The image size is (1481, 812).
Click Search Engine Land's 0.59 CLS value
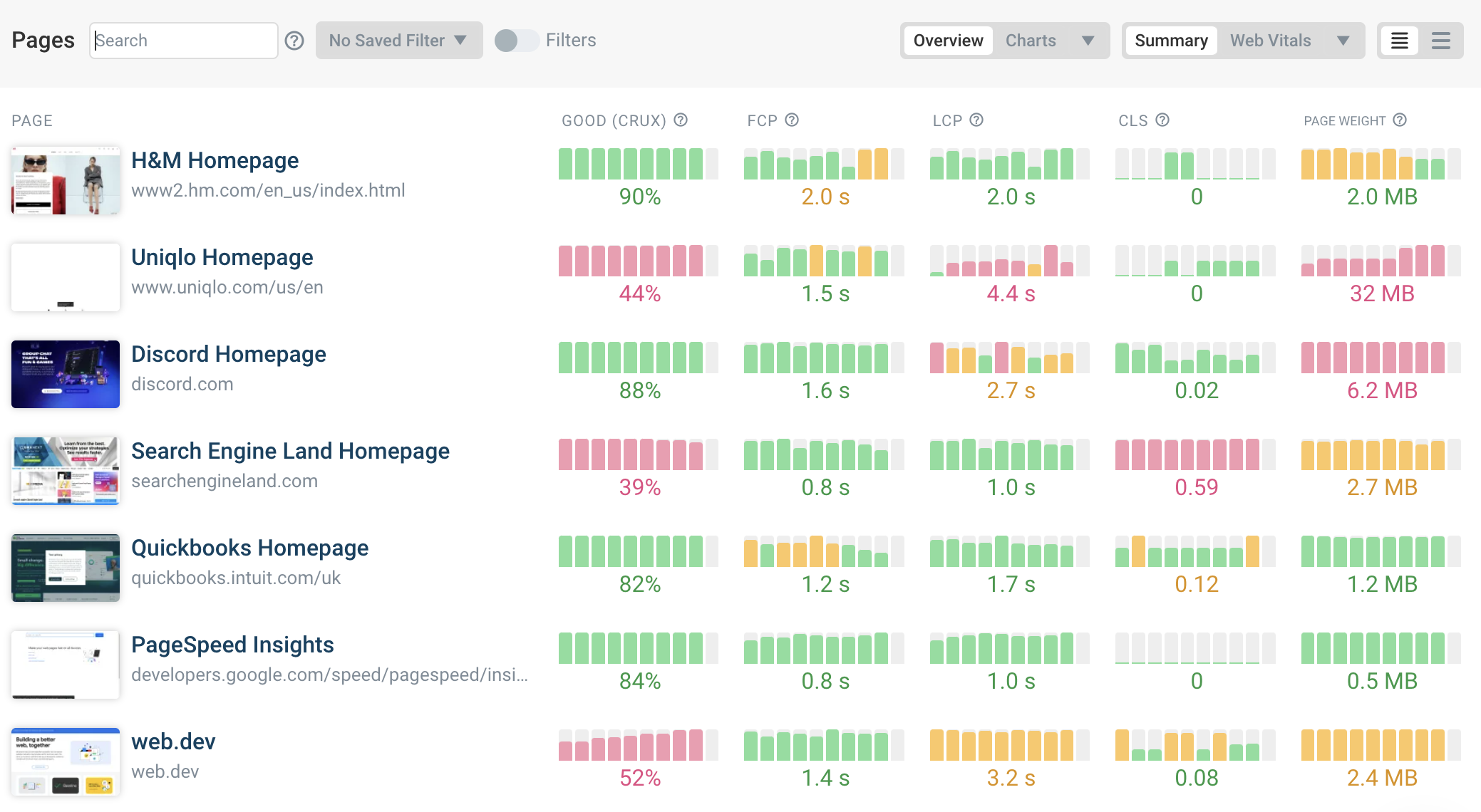tap(1197, 487)
